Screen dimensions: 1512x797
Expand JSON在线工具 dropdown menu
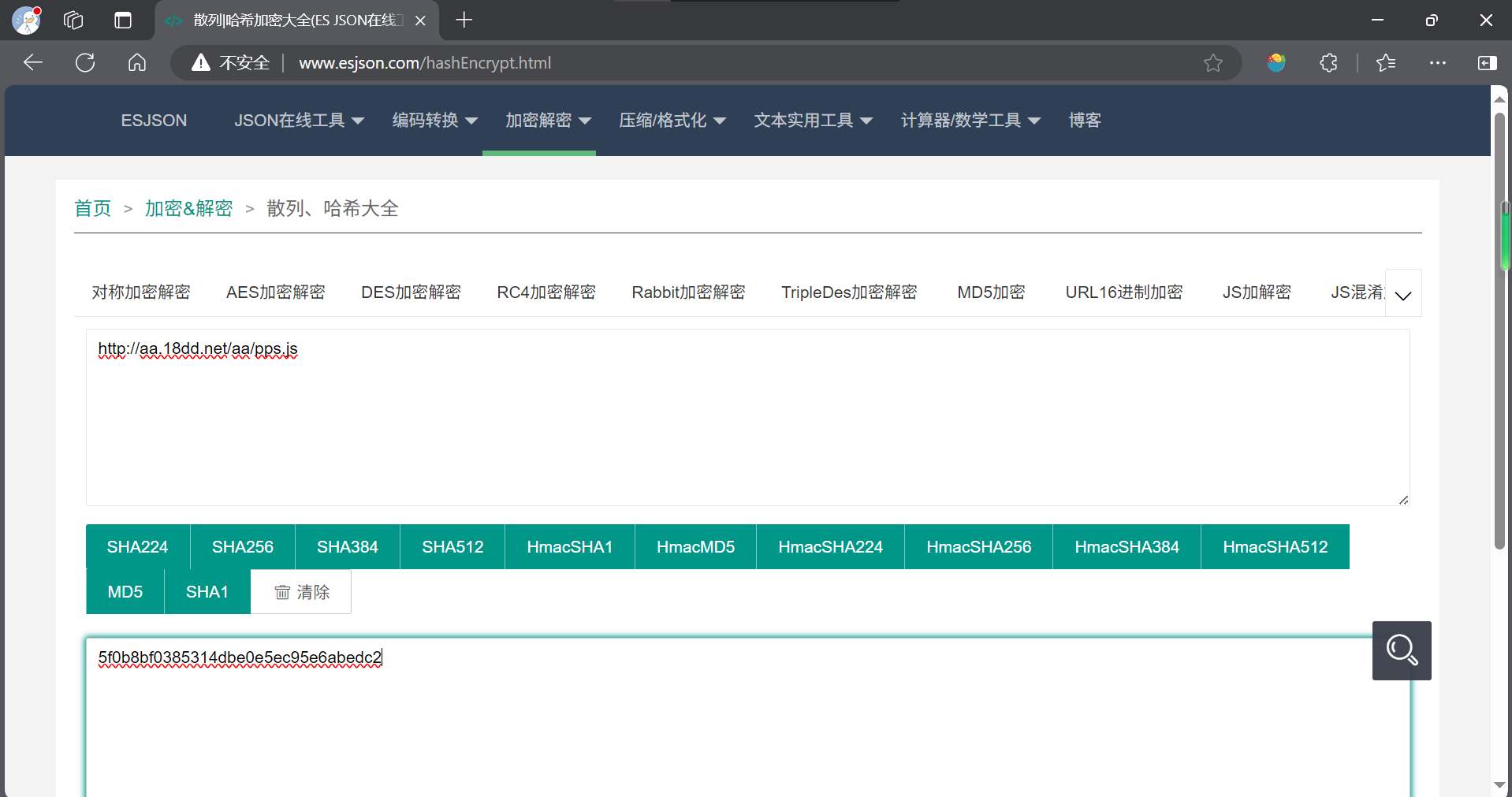tap(299, 121)
